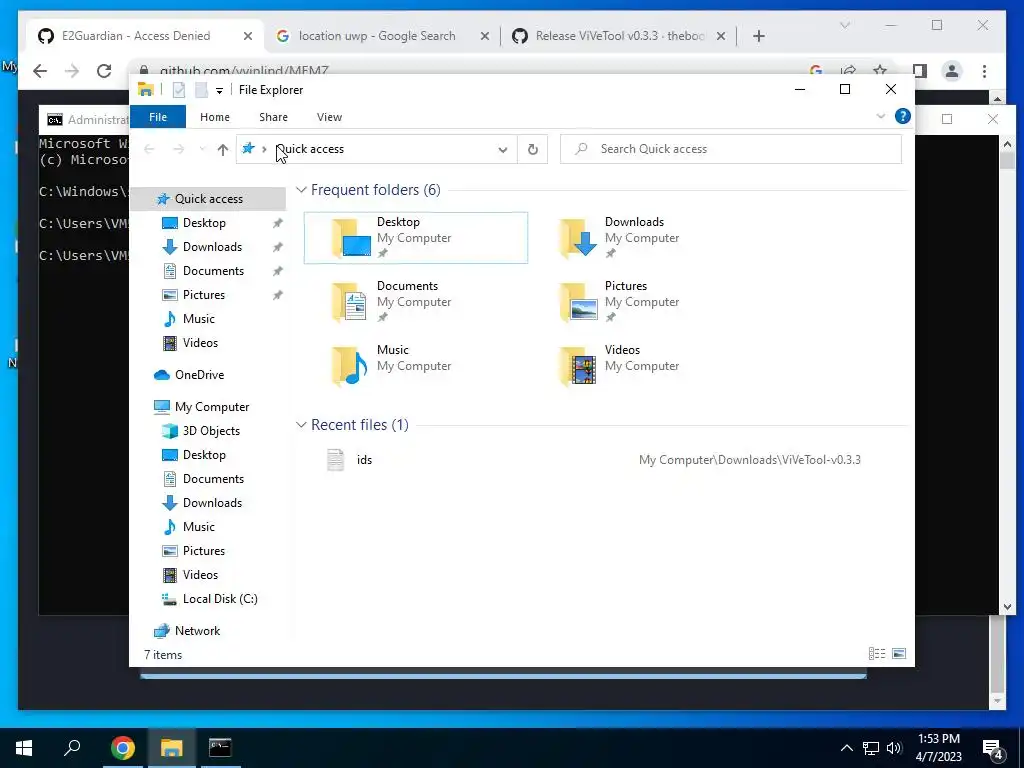The image size is (1024, 768).
Task: Open a new Chrome tab
Action: pos(758,37)
